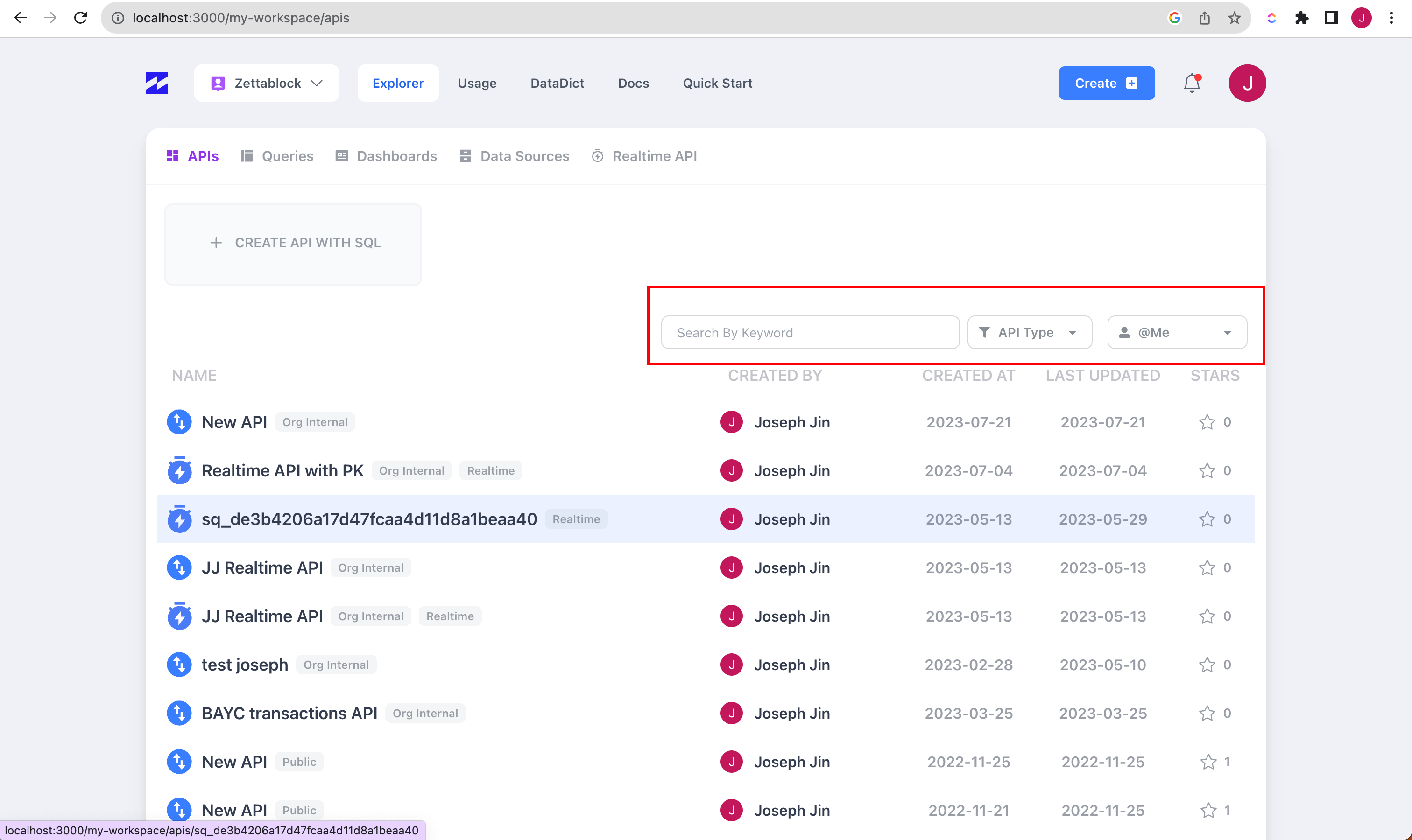Bookmark this page with star icon
Image resolution: width=1412 pixels, height=840 pixels.
pos(1234,18)
